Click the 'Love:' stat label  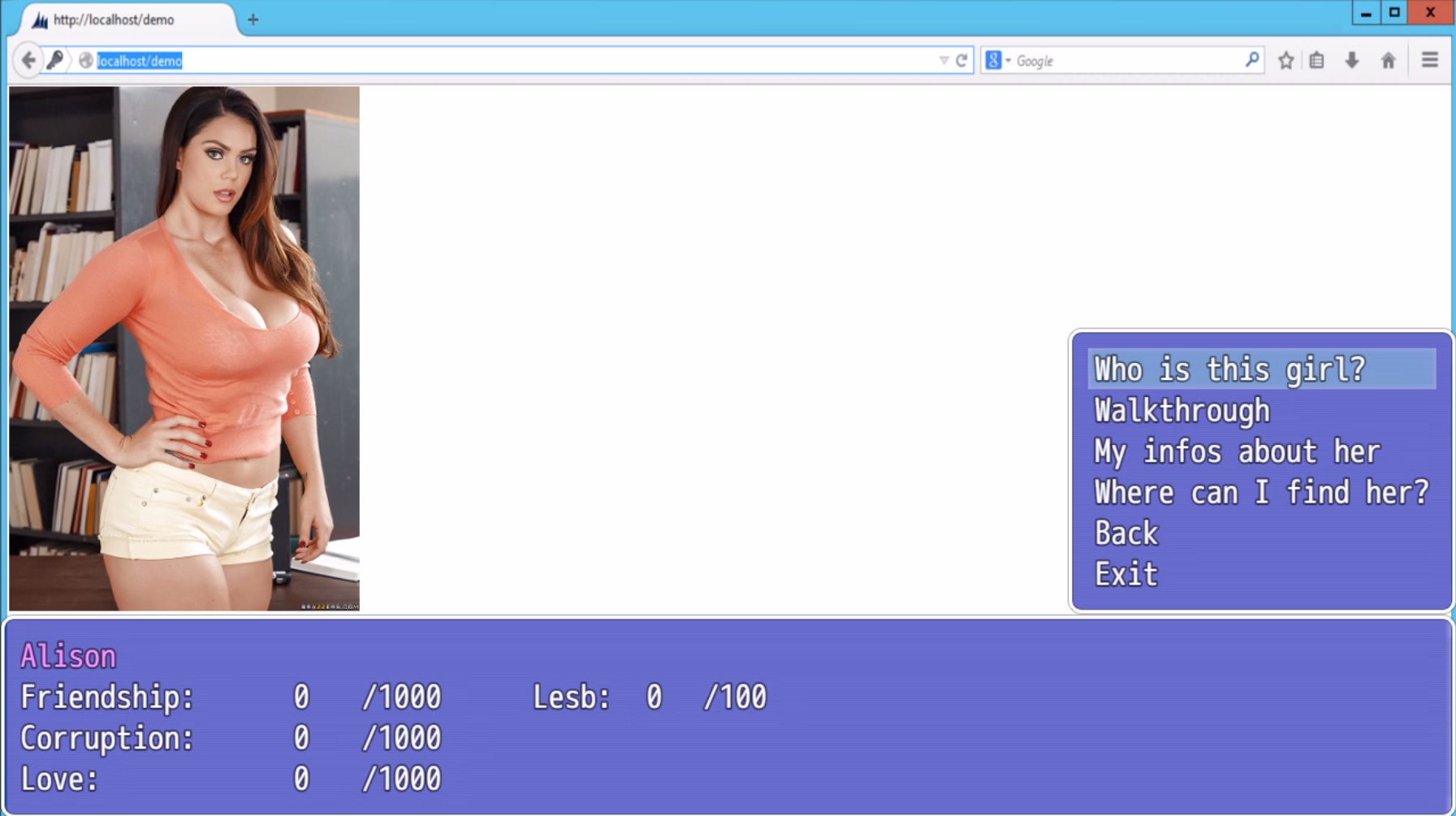(x=59, y=779)
